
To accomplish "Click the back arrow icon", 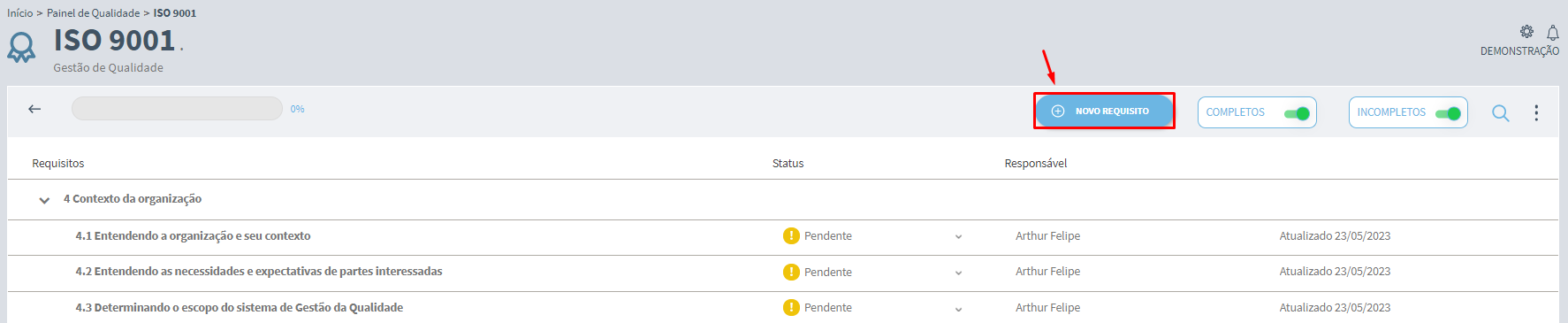I will coord(34,109).
